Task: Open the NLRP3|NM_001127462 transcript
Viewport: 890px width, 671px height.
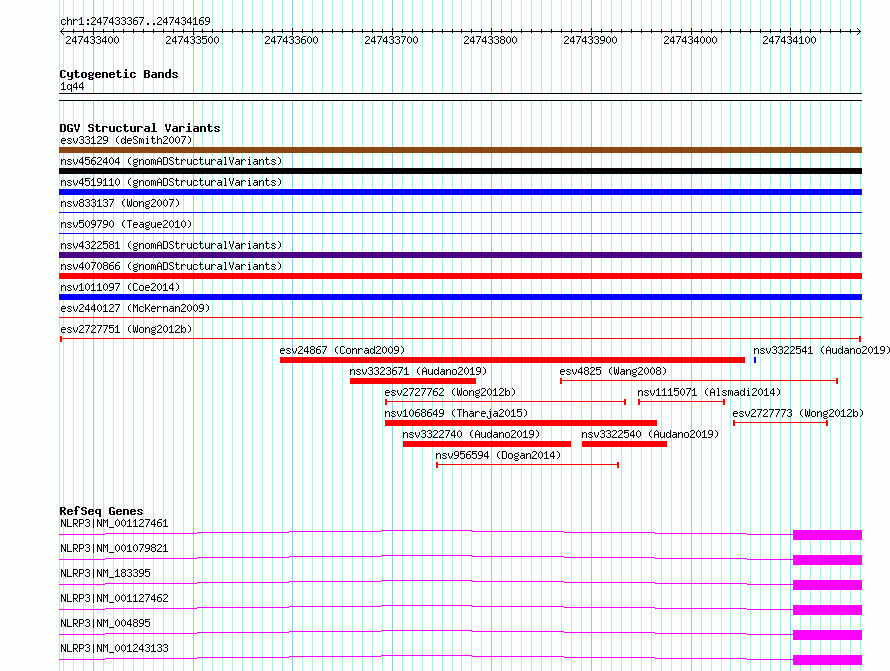Action: (x=114, y=598)
